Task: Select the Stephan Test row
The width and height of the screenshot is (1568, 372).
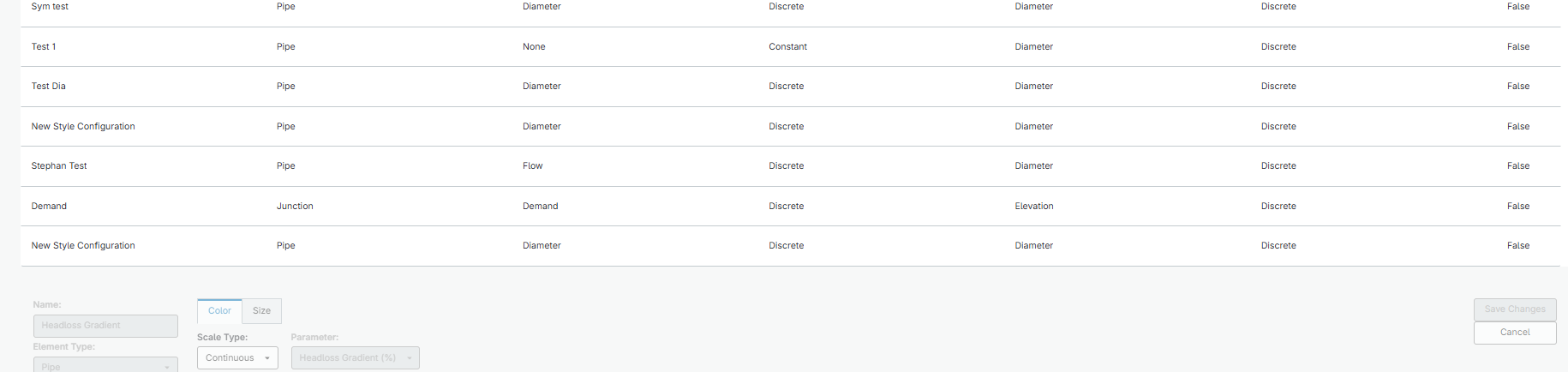Action: pos(59,166)
